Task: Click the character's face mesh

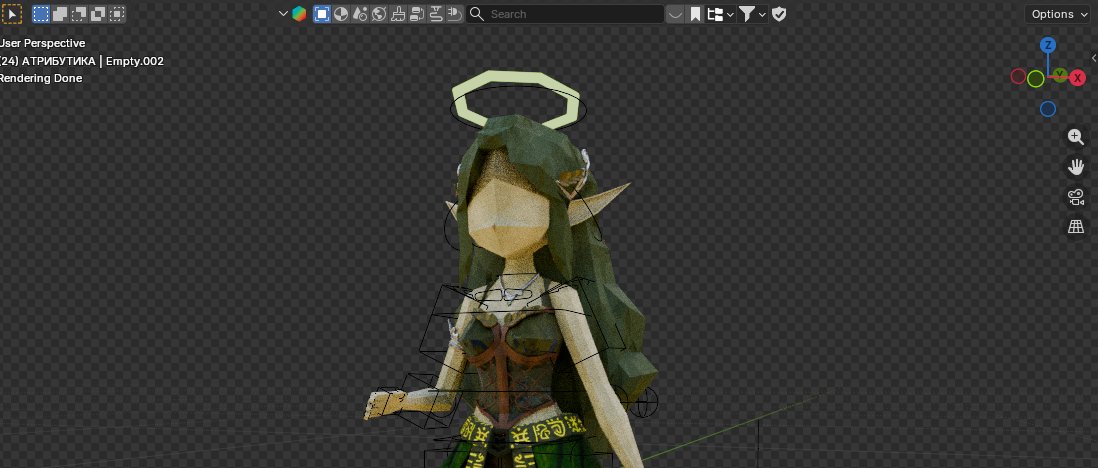Action: [x=506, y=216]
